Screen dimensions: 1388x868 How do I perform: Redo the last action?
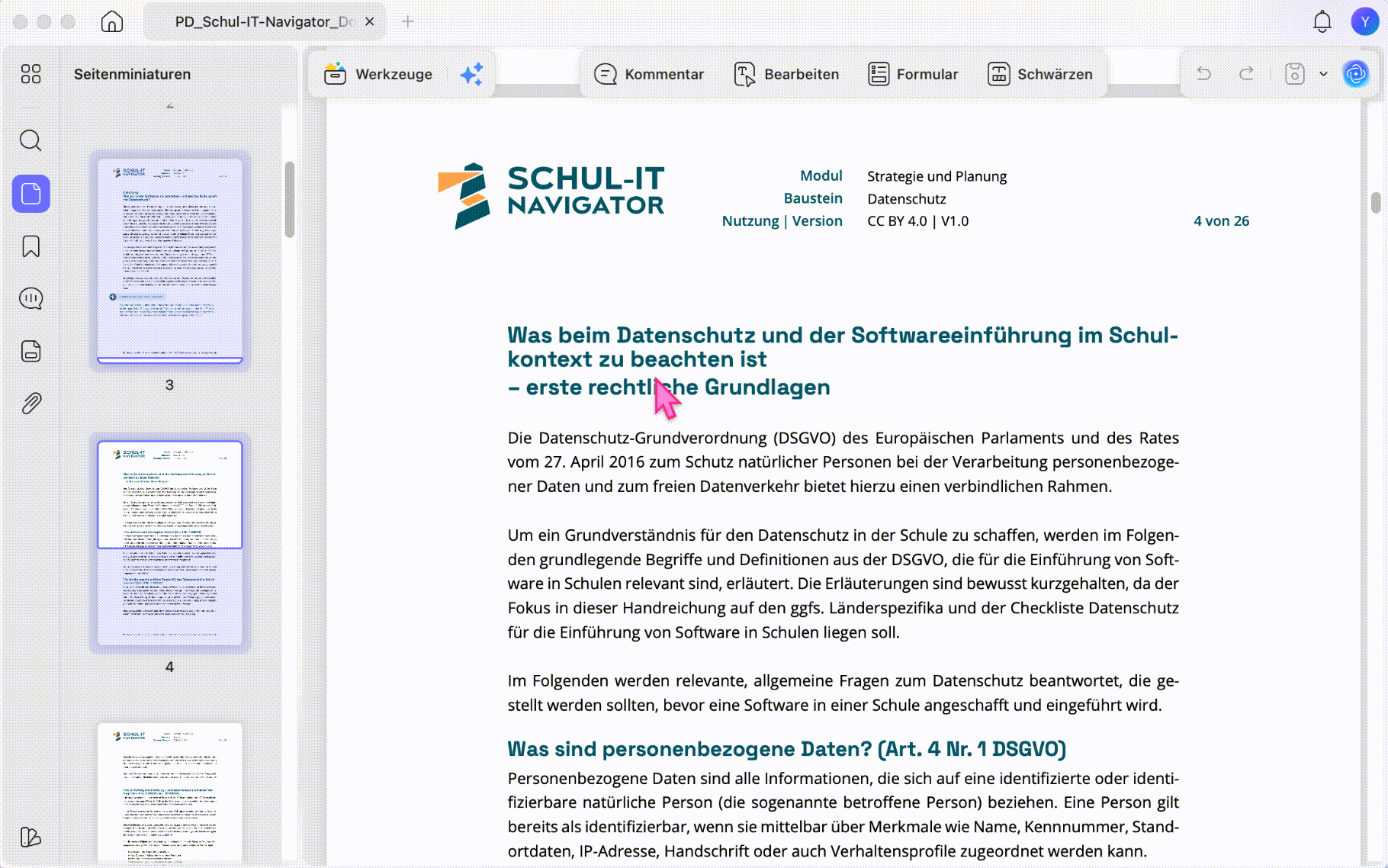(x=1247, y=74)
